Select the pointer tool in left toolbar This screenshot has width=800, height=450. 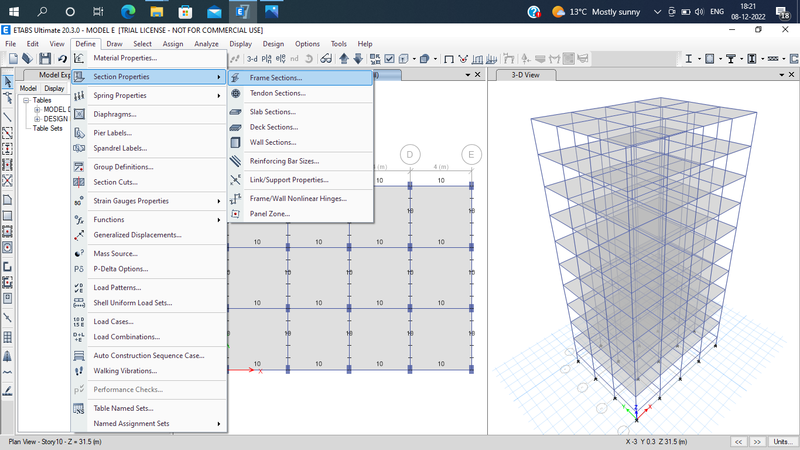click(x=8, y=82)
